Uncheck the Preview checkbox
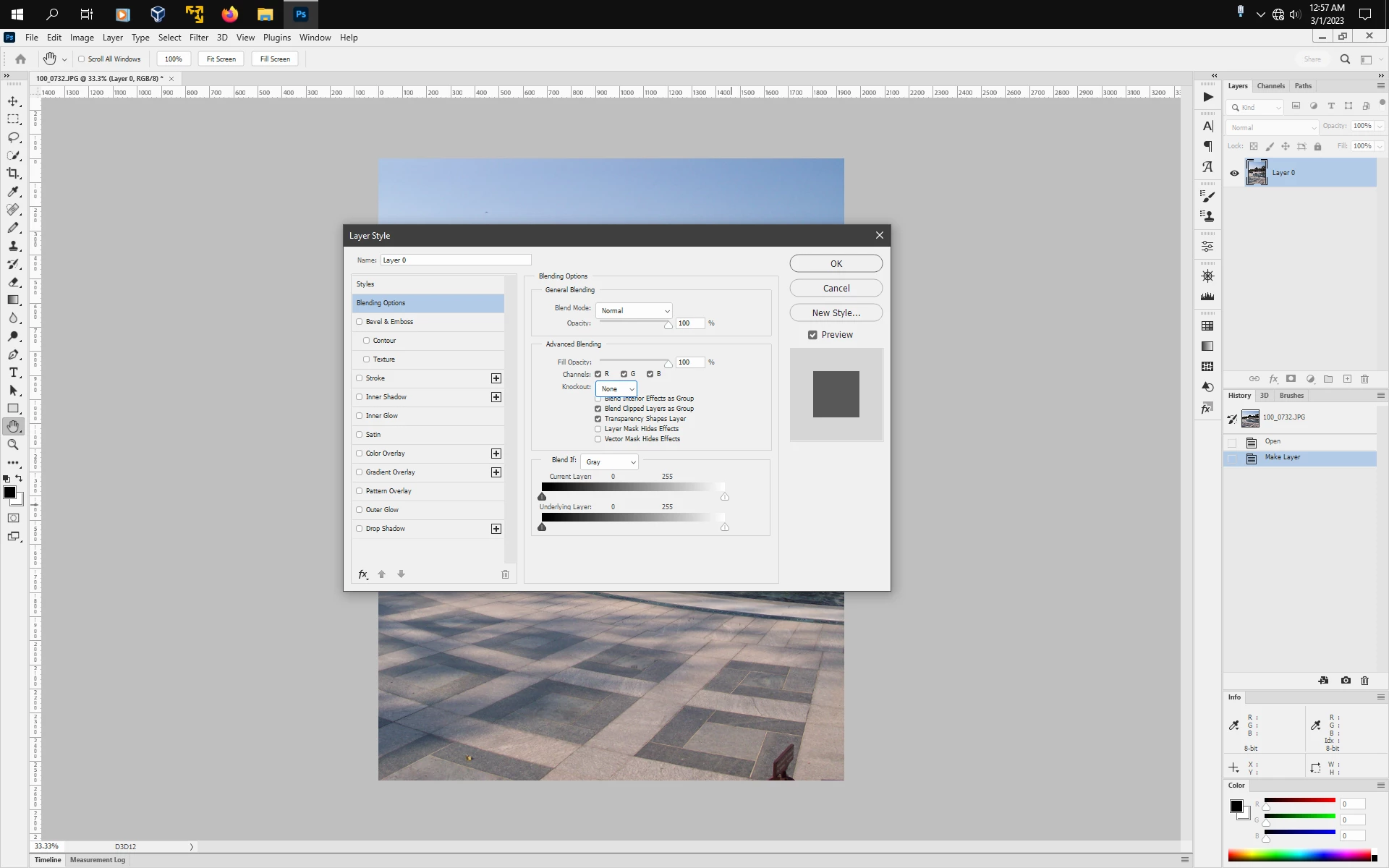This screenshot has width=1389, height=868. tap(812, 335)
